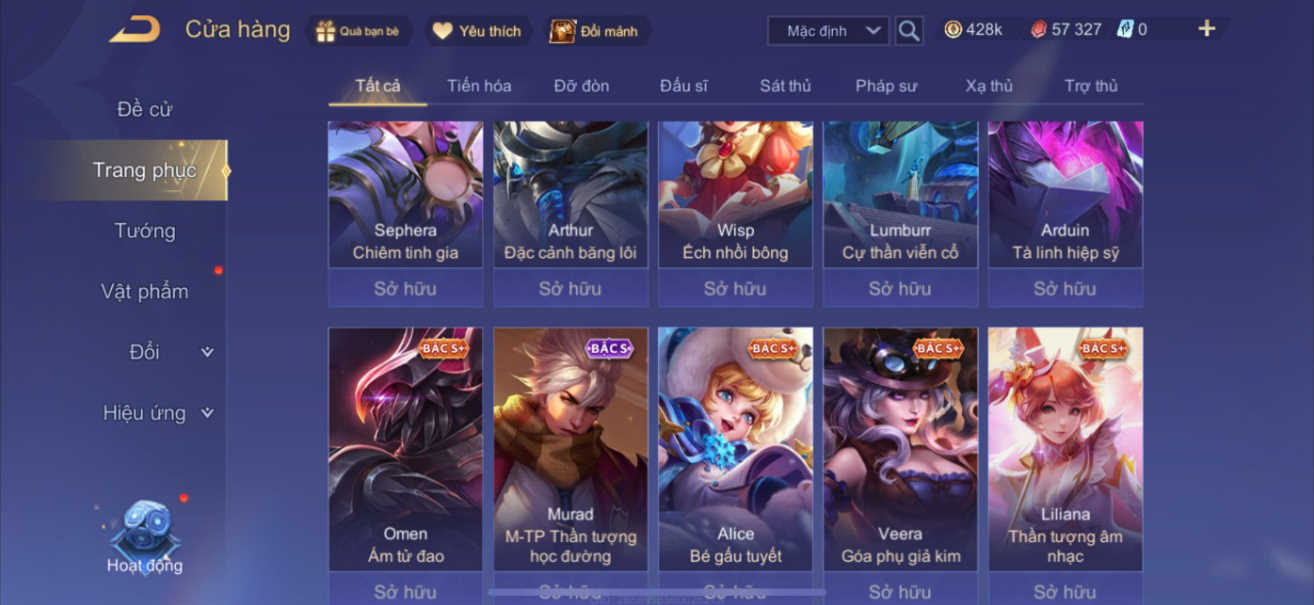Switch to the Pháp sư tab
Viewport: 1314px width, 605px height.
[x=886, y=86]
